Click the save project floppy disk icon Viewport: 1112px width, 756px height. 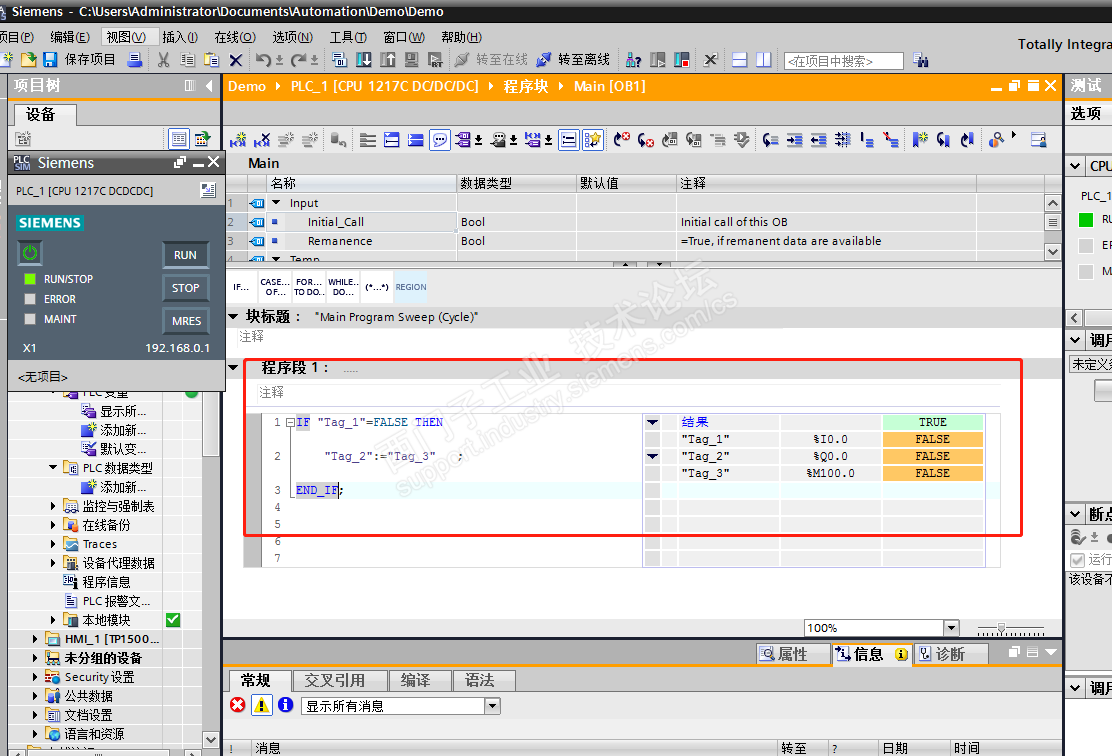click(50, 60)
